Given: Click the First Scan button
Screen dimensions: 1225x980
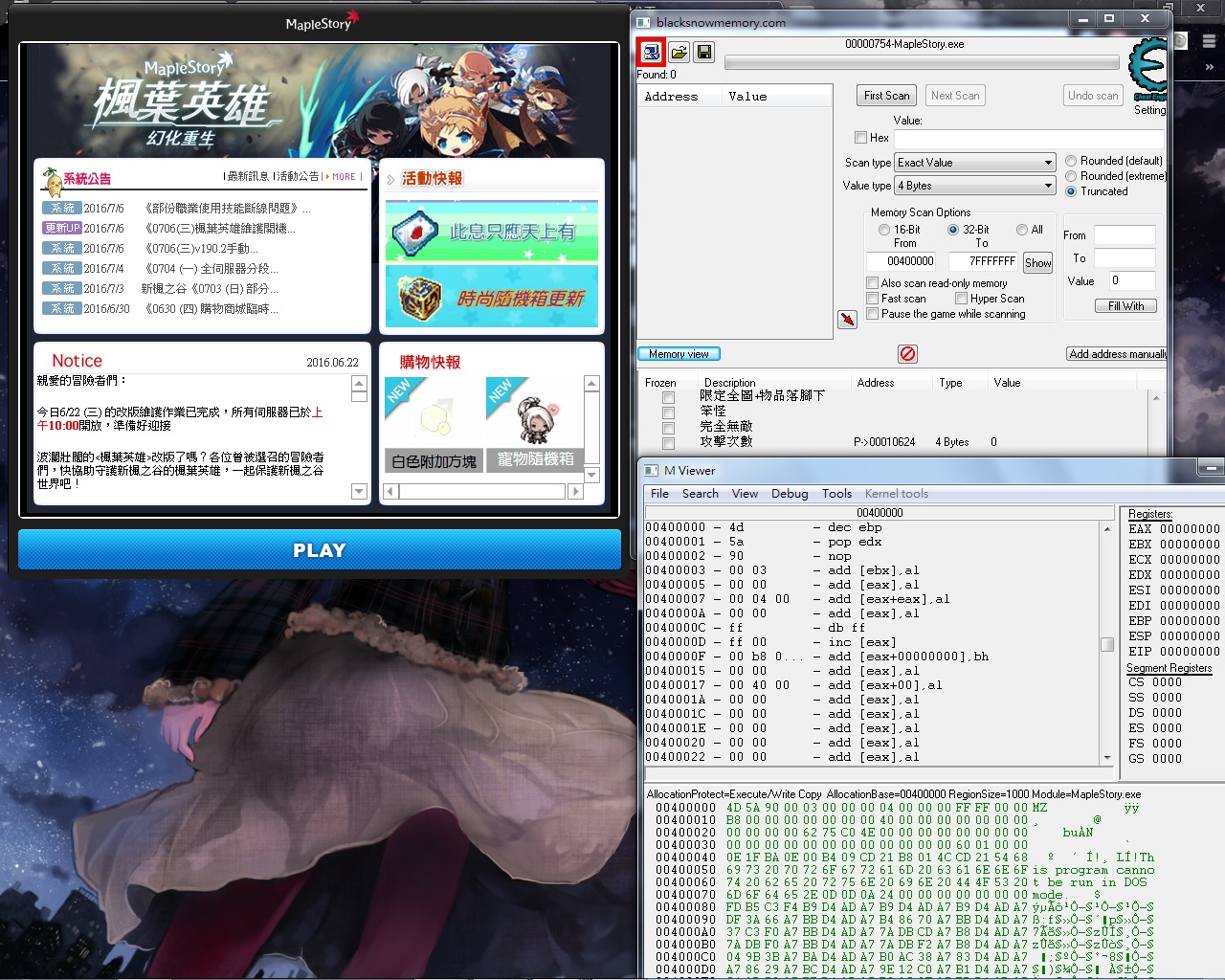Looking at the screenshot, I should point(887,96).
